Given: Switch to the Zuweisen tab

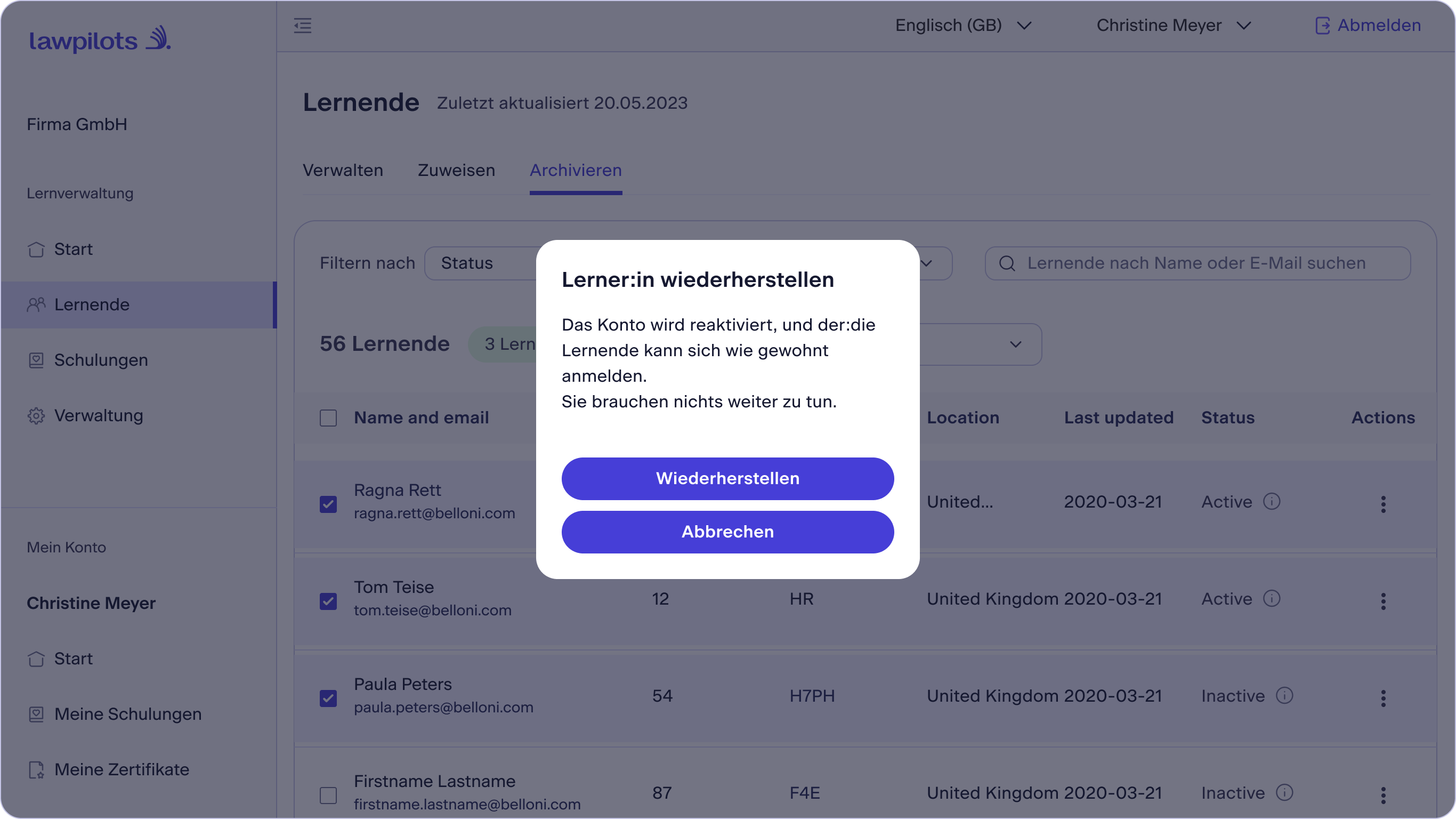Looking at the screenshot, I should coord(456,170).
